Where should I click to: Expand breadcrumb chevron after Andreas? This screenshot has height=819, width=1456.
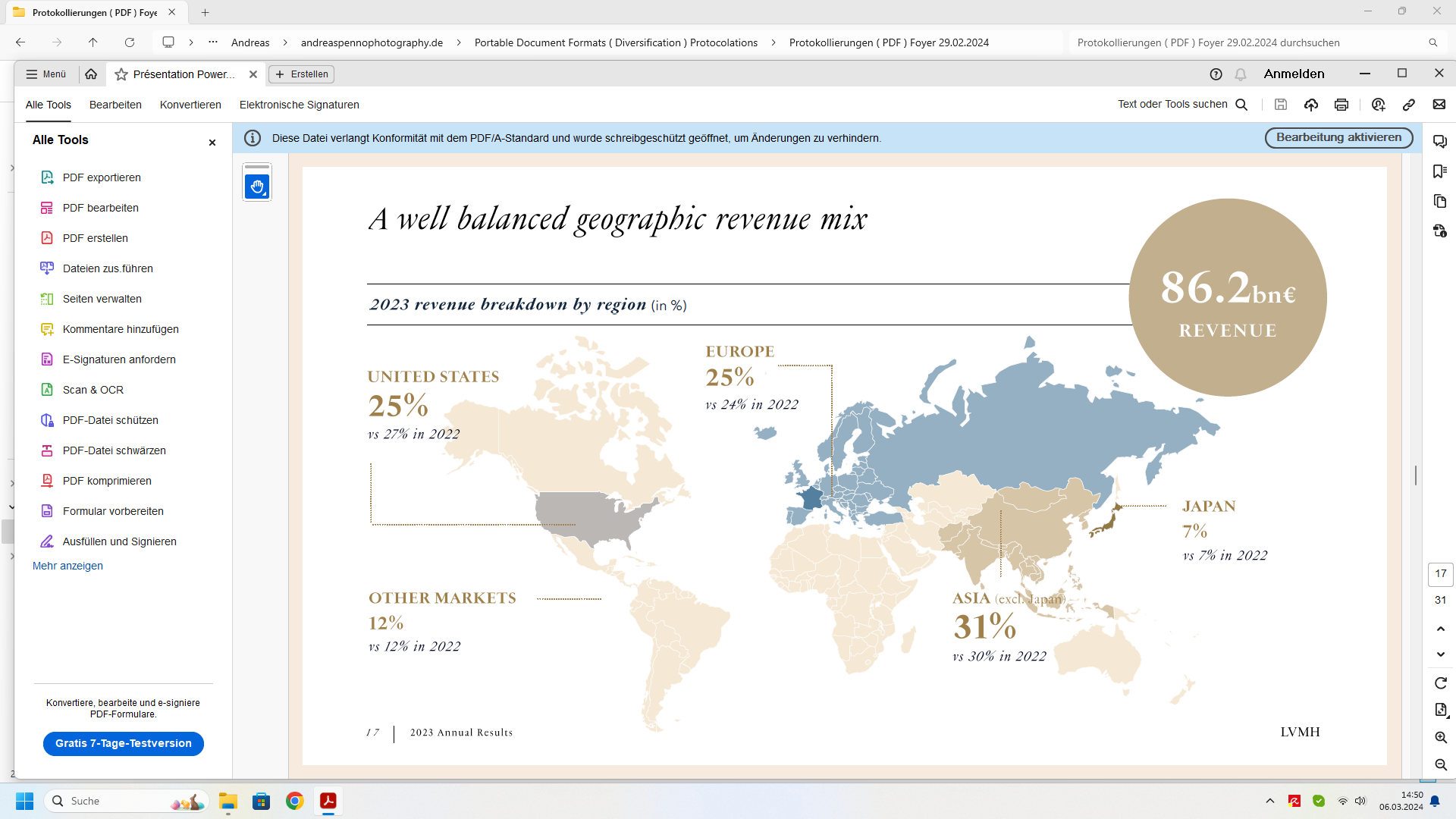285,42
